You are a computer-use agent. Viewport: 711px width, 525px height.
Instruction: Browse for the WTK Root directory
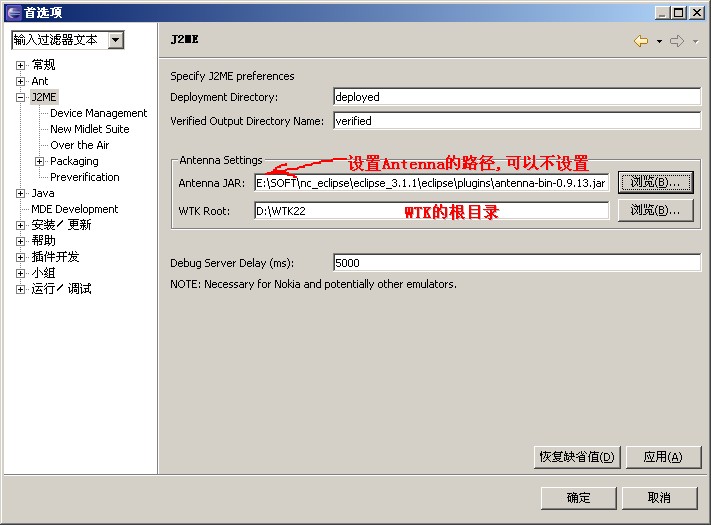tap(656, 210)
